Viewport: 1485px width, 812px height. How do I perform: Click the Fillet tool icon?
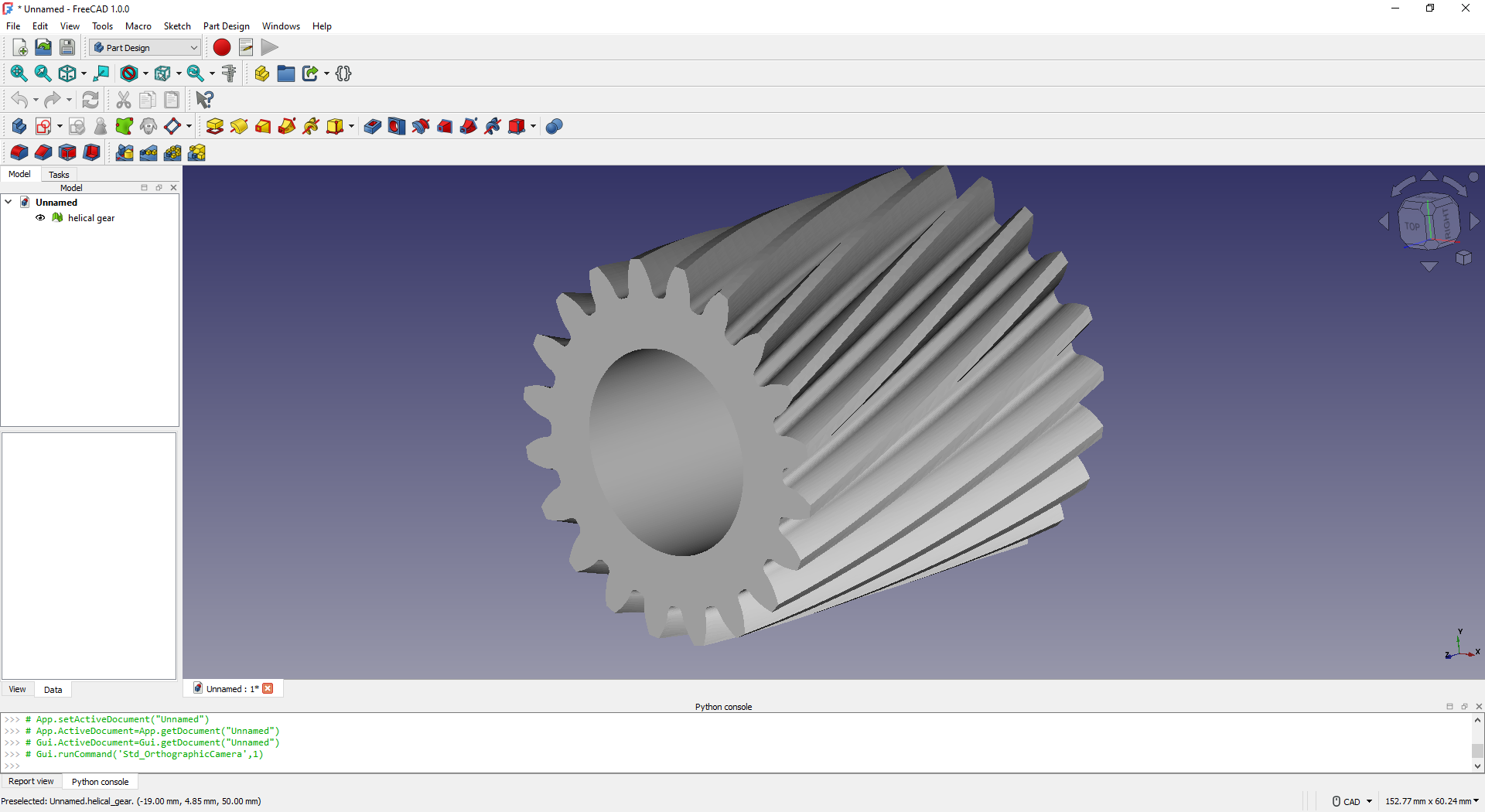point(19,153)
